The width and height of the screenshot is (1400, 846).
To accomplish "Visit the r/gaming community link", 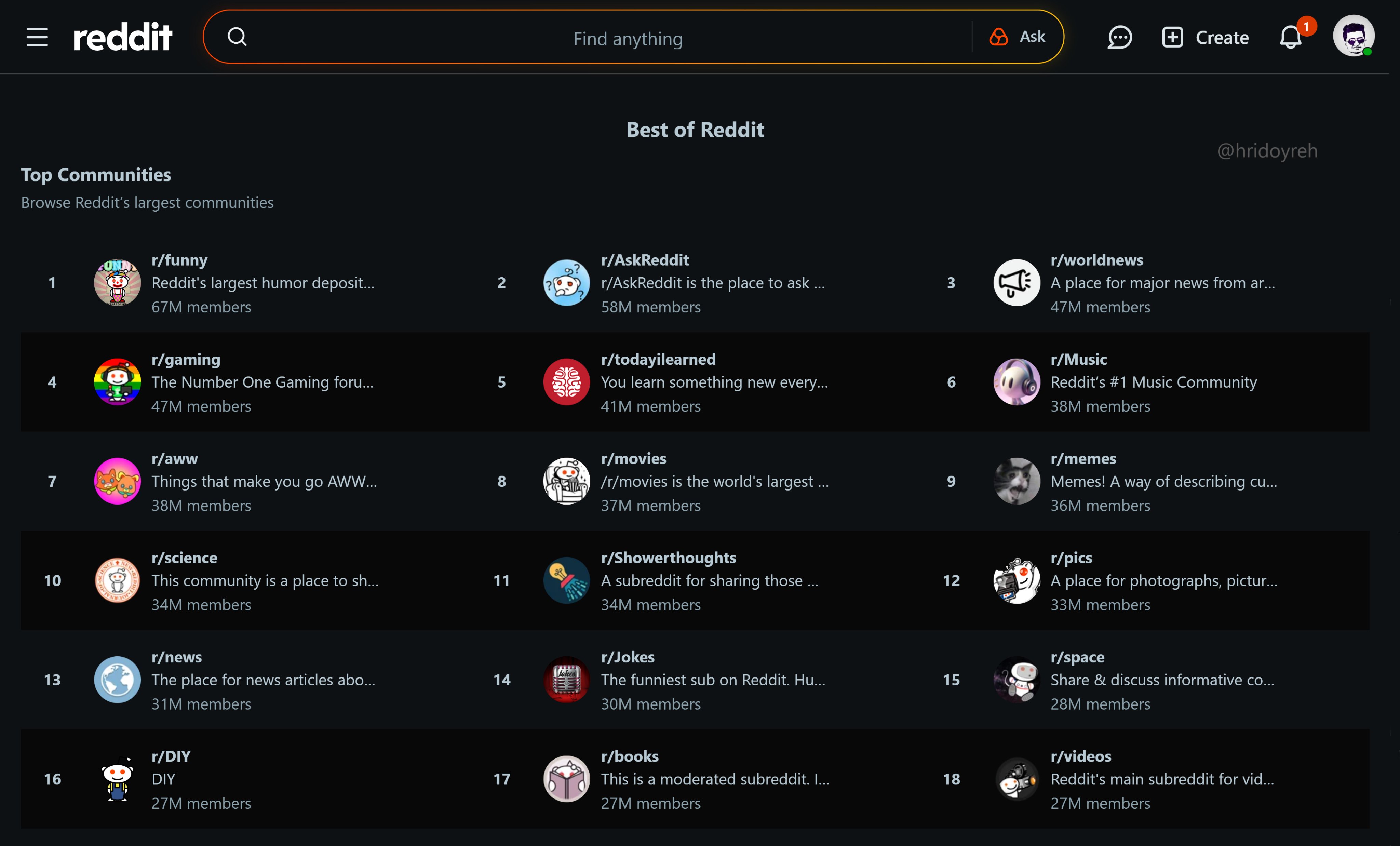I will click(x=186, y=359).
